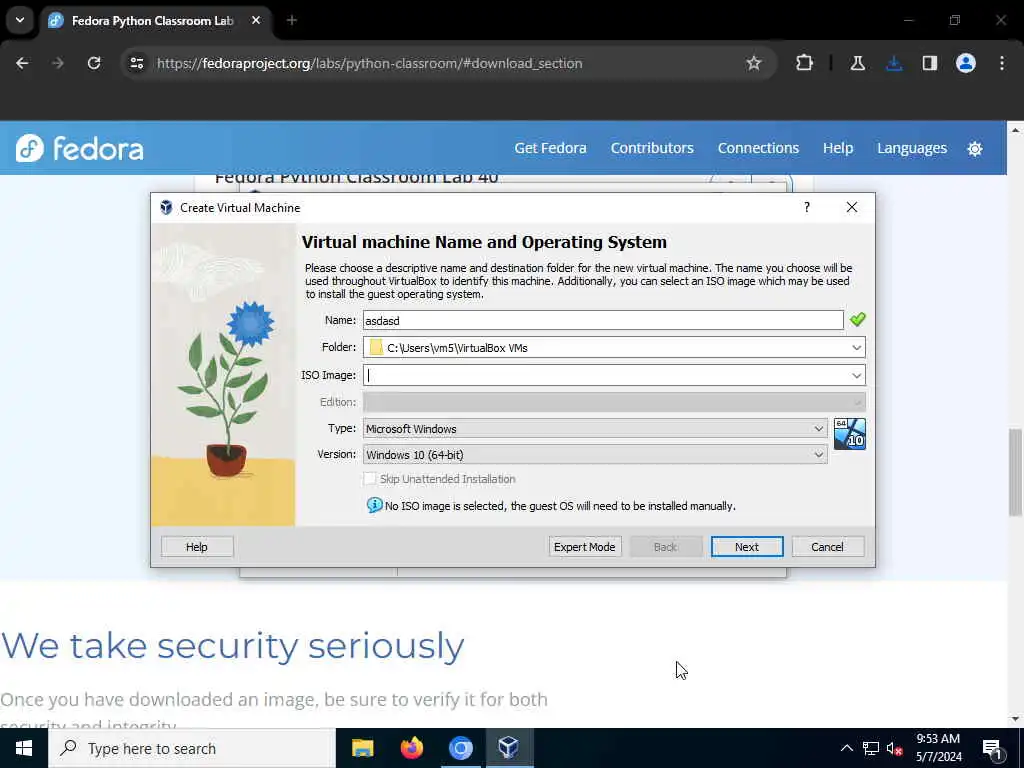Click the Windows 10 64-bit OS icon
The image size is (1024, 768).
[x=850, y=434]
